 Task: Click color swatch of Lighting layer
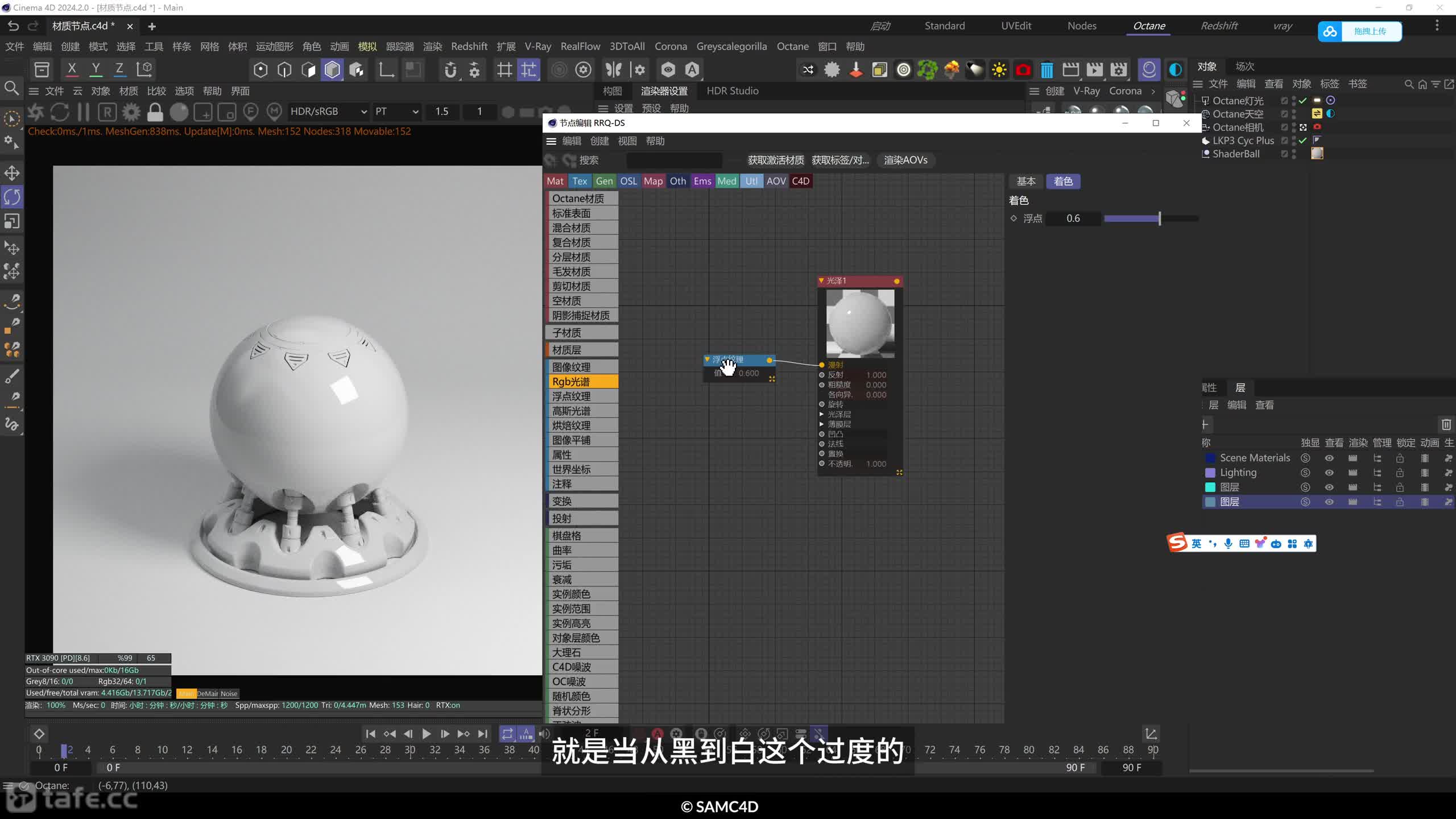[1210, 473]
